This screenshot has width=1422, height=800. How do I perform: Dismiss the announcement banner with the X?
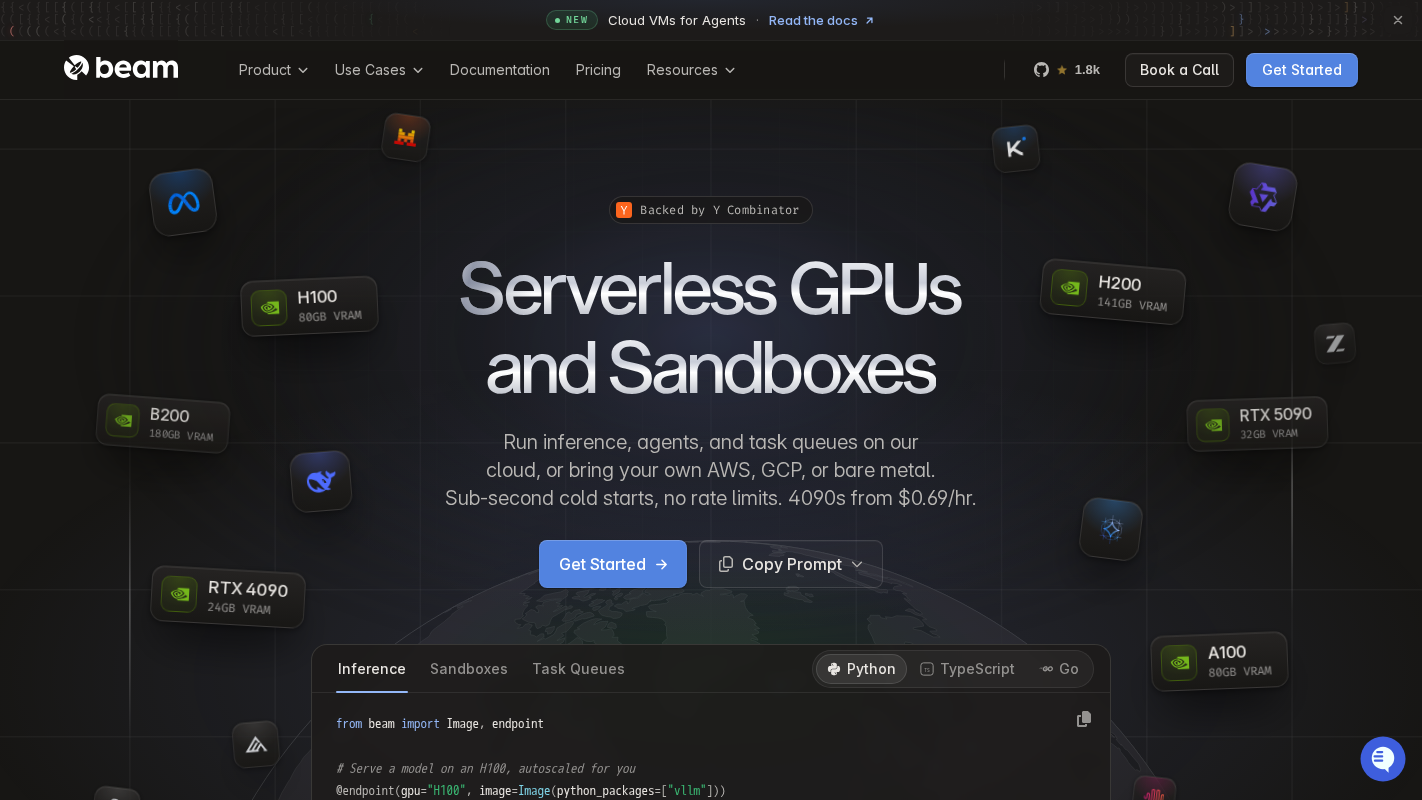coord(1398,20)
